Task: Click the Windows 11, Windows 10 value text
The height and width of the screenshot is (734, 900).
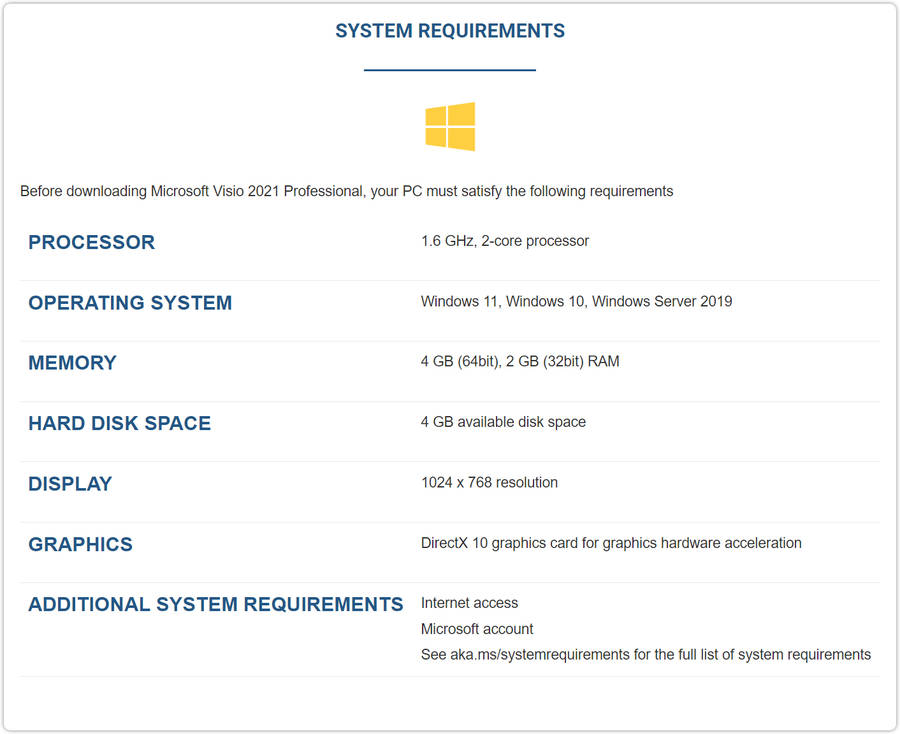Action: pyautogui.click(x=576, y=301)
